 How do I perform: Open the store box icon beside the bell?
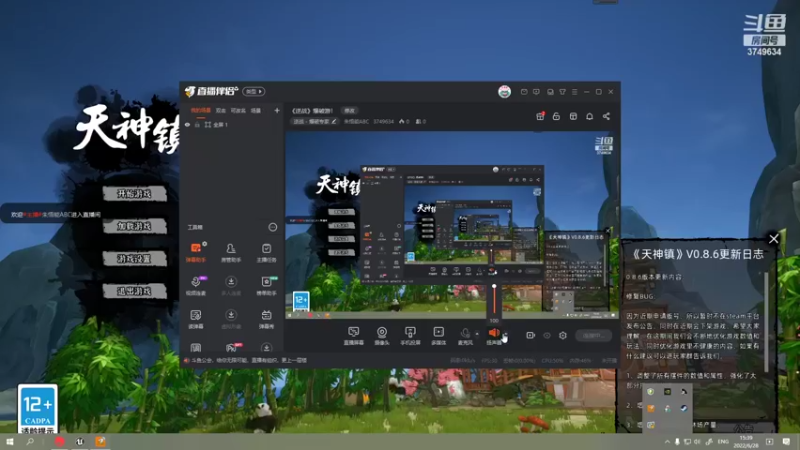coord(573,116)
